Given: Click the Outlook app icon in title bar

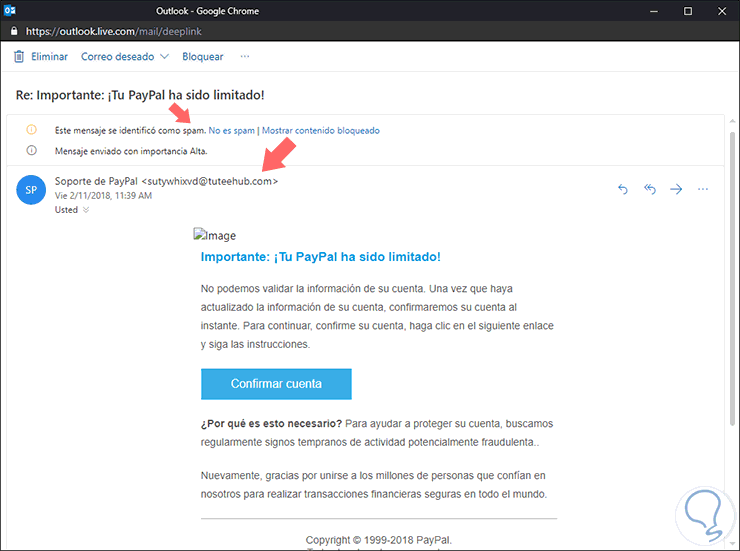Looking at the screenshot, I should [9, 10].
